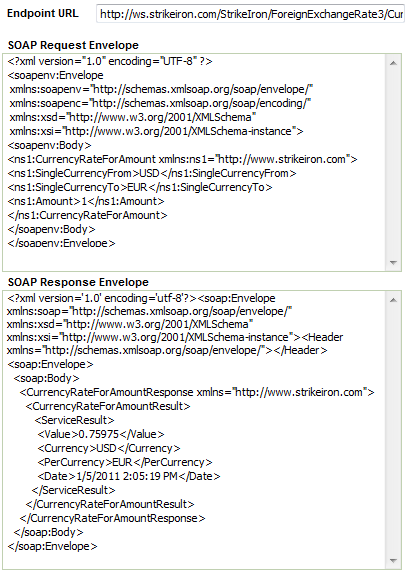Click the Currency USD line in response
Image resolution: width=411 pixels, height=577 pixels.
109,448
